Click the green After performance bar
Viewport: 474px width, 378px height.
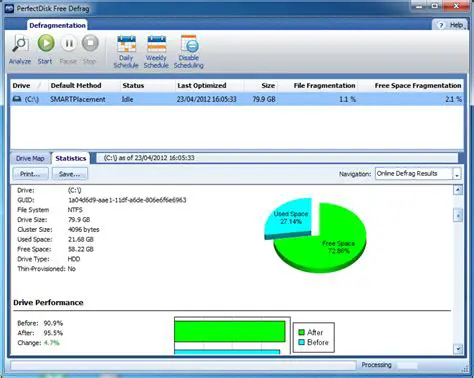230,331
